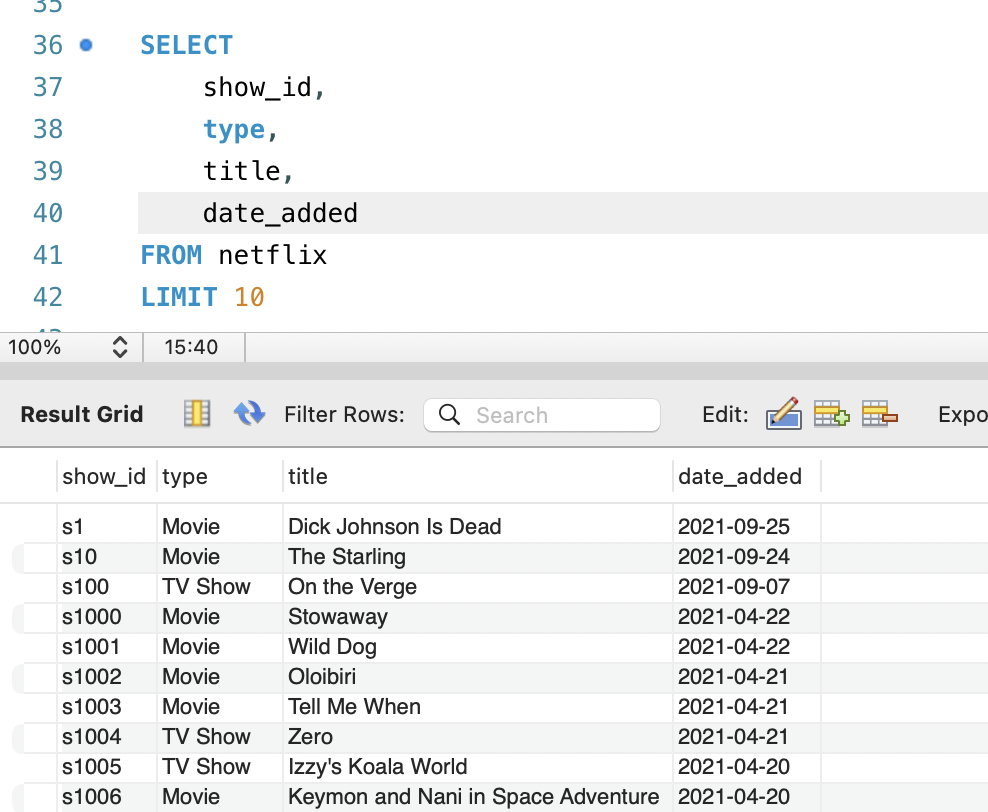
Task: Place cursor on 'date_added' on line 40
Action: point(280,214)
